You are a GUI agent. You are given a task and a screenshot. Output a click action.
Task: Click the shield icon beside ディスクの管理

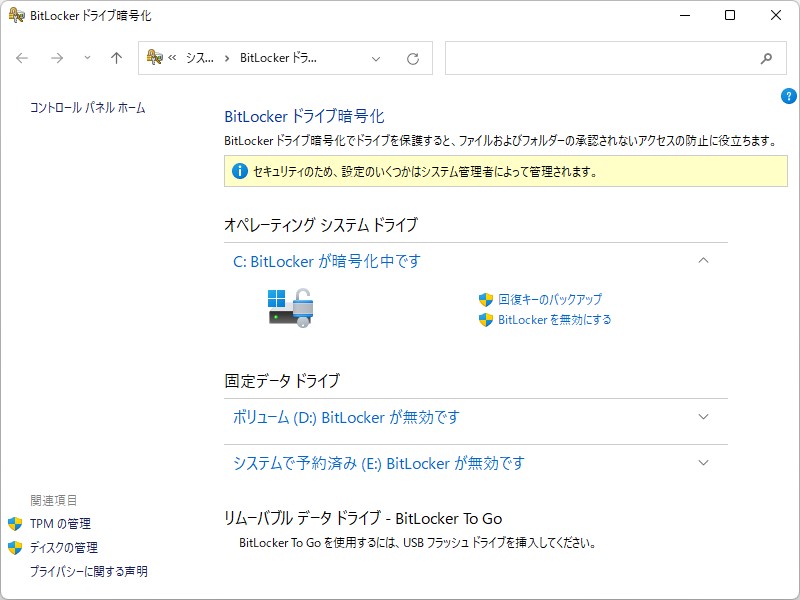point(14,547)
